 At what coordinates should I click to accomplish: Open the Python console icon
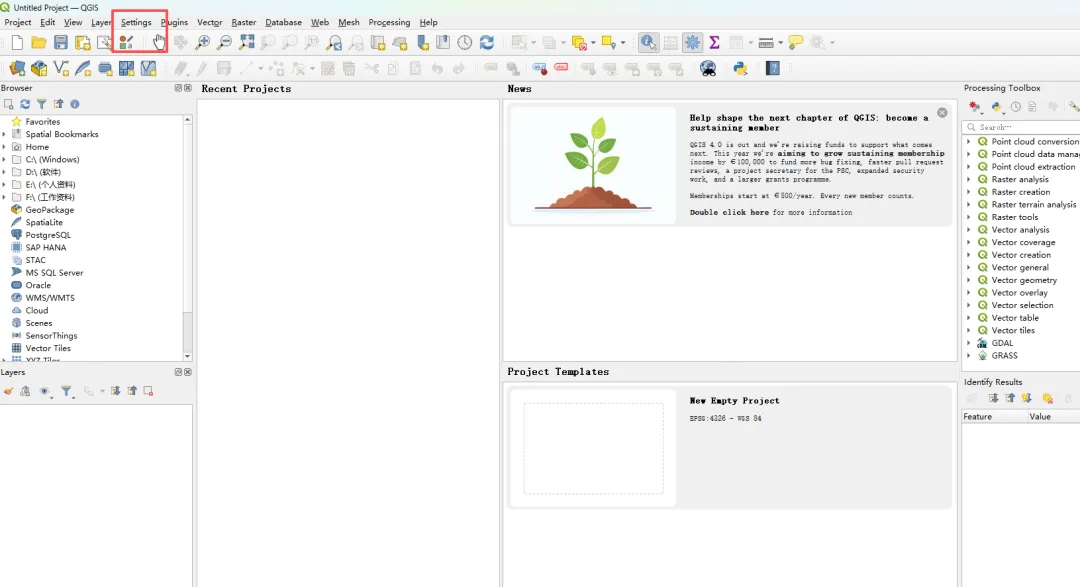740,68
